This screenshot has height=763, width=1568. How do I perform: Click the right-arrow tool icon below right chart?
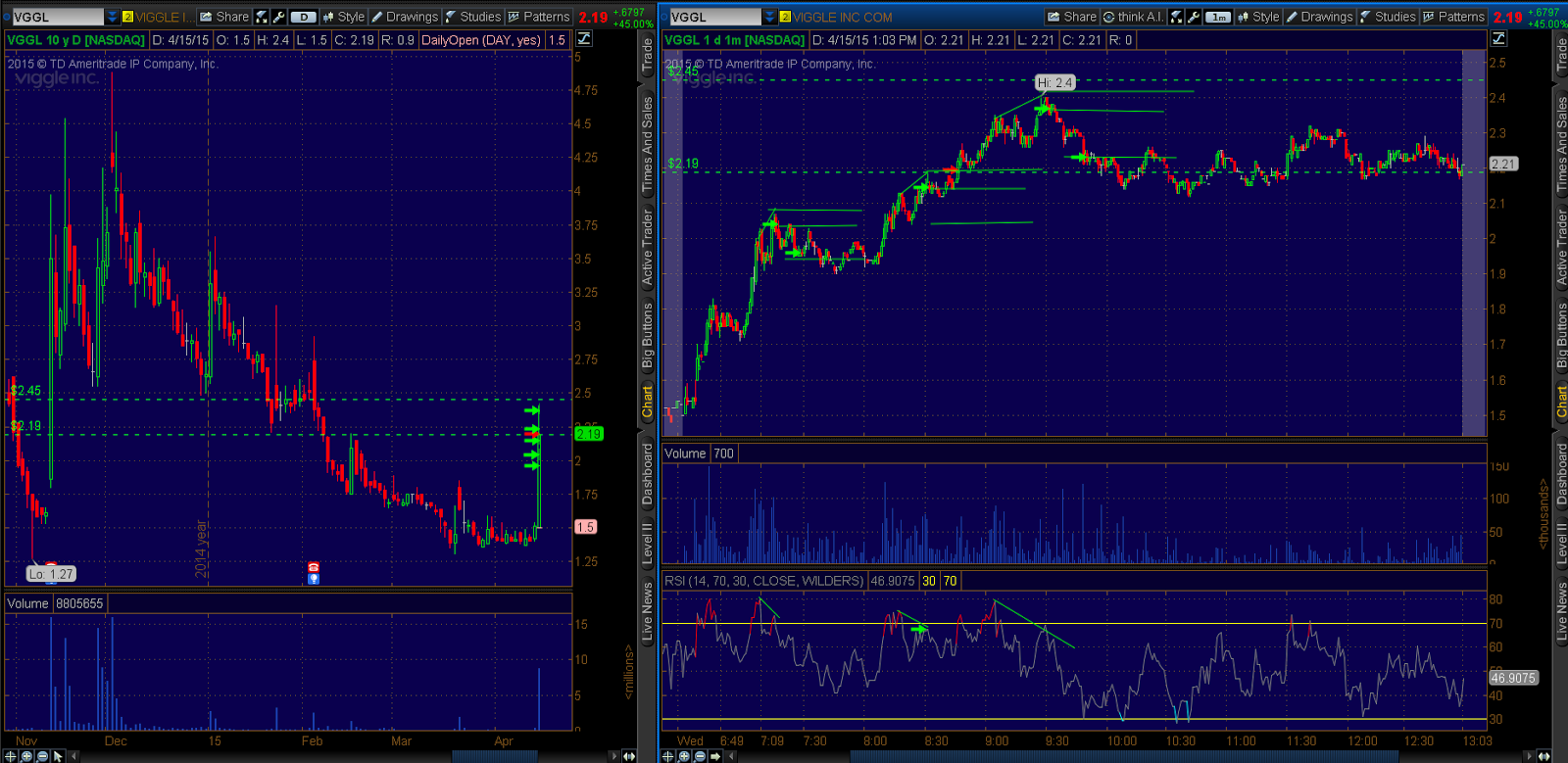[x=715, y=756]
